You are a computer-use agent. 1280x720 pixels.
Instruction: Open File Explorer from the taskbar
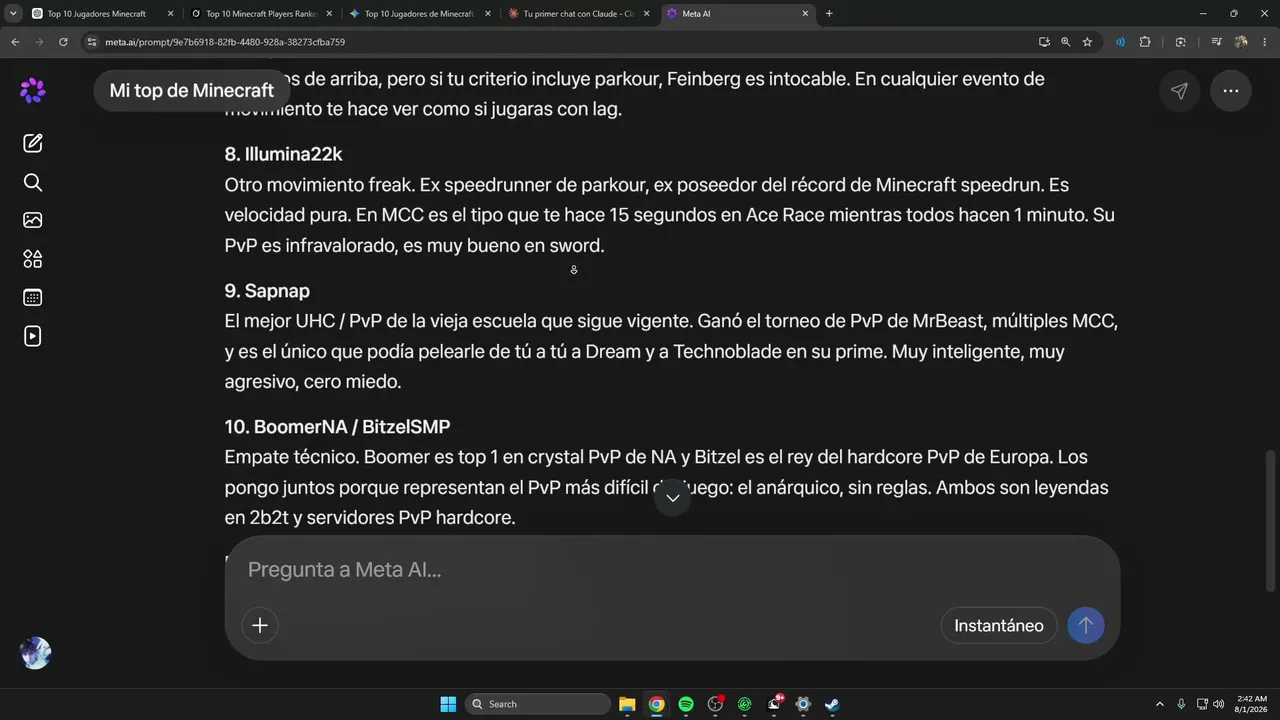(627, 704)
